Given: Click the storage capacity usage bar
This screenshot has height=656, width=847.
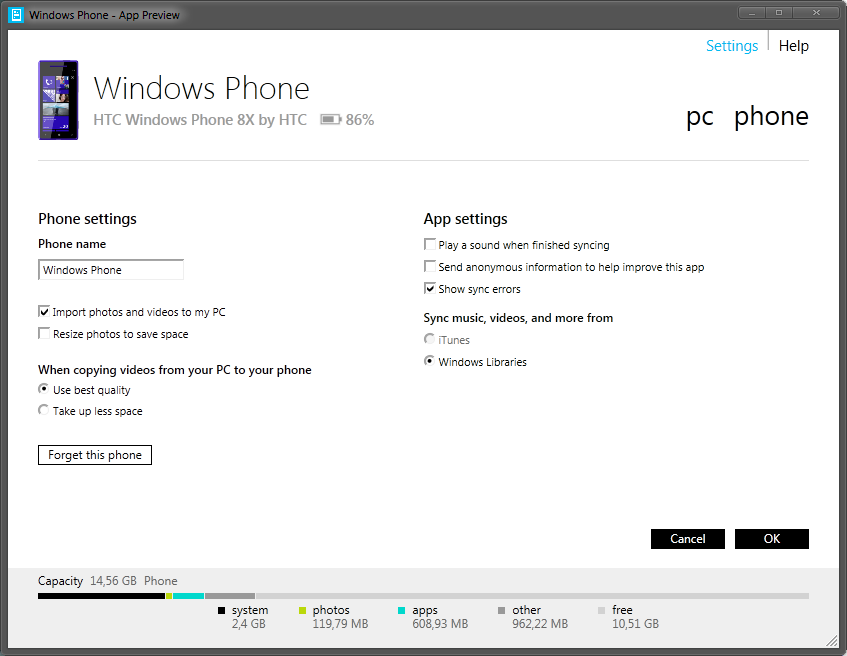Looking at the screenshot, I should (x=423, y=596).
